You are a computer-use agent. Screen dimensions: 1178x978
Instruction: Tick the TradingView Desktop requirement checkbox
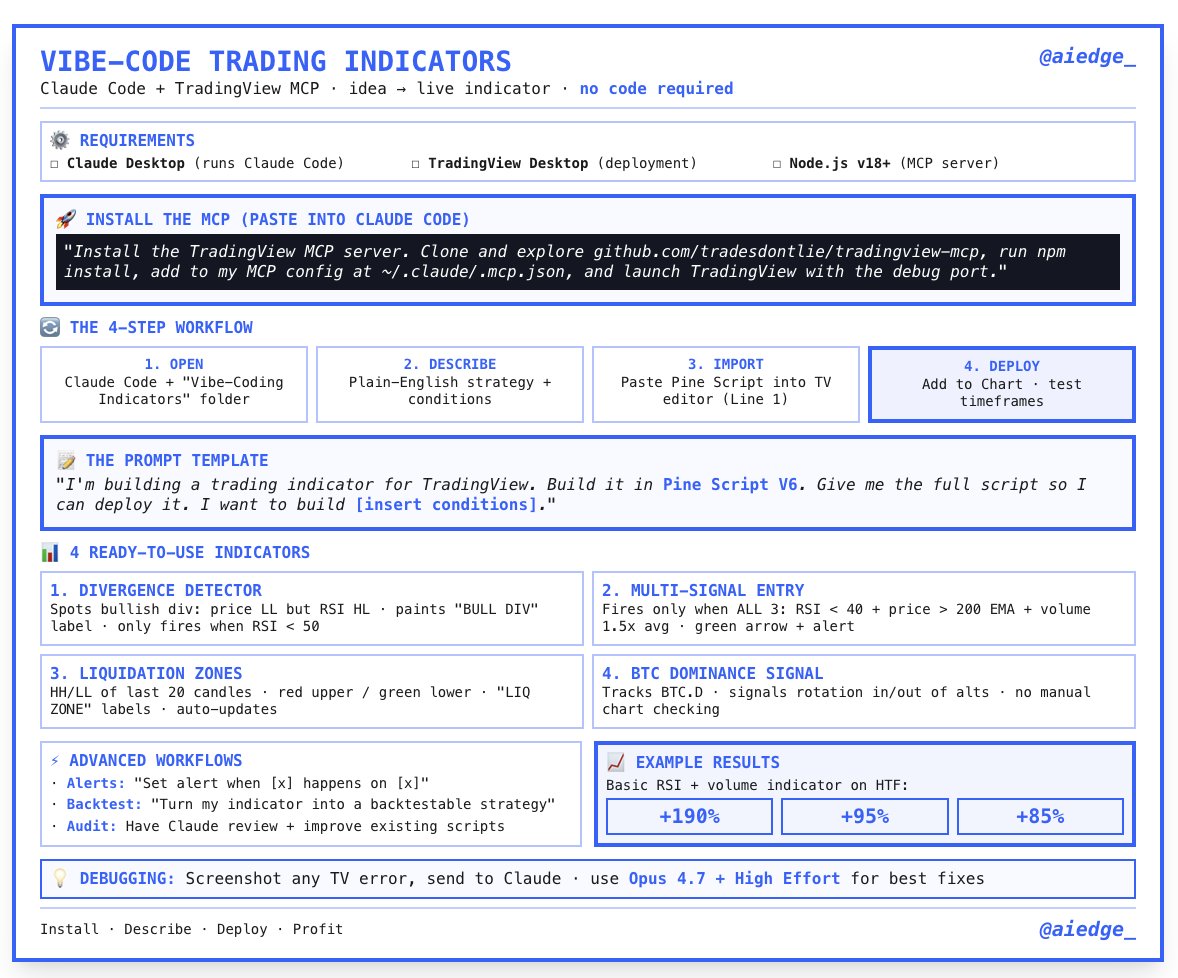coord(415,164)
